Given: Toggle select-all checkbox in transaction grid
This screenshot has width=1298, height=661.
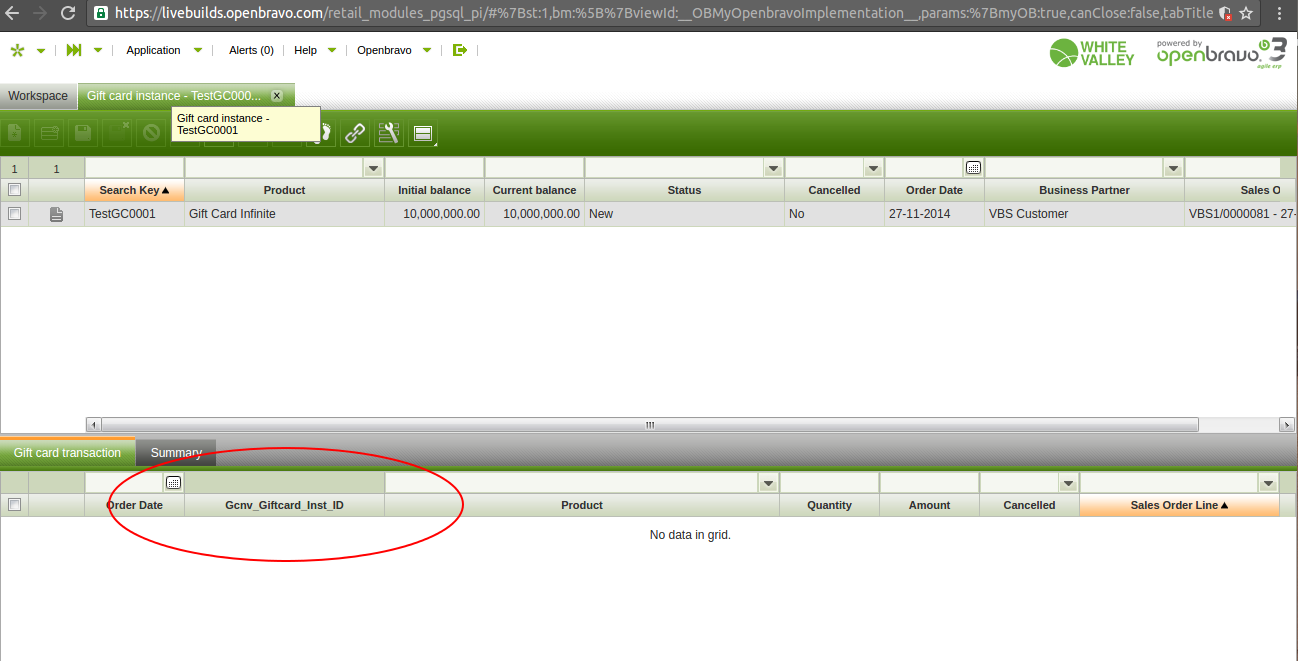Looking at the screenshot, I should pos(14,505).
